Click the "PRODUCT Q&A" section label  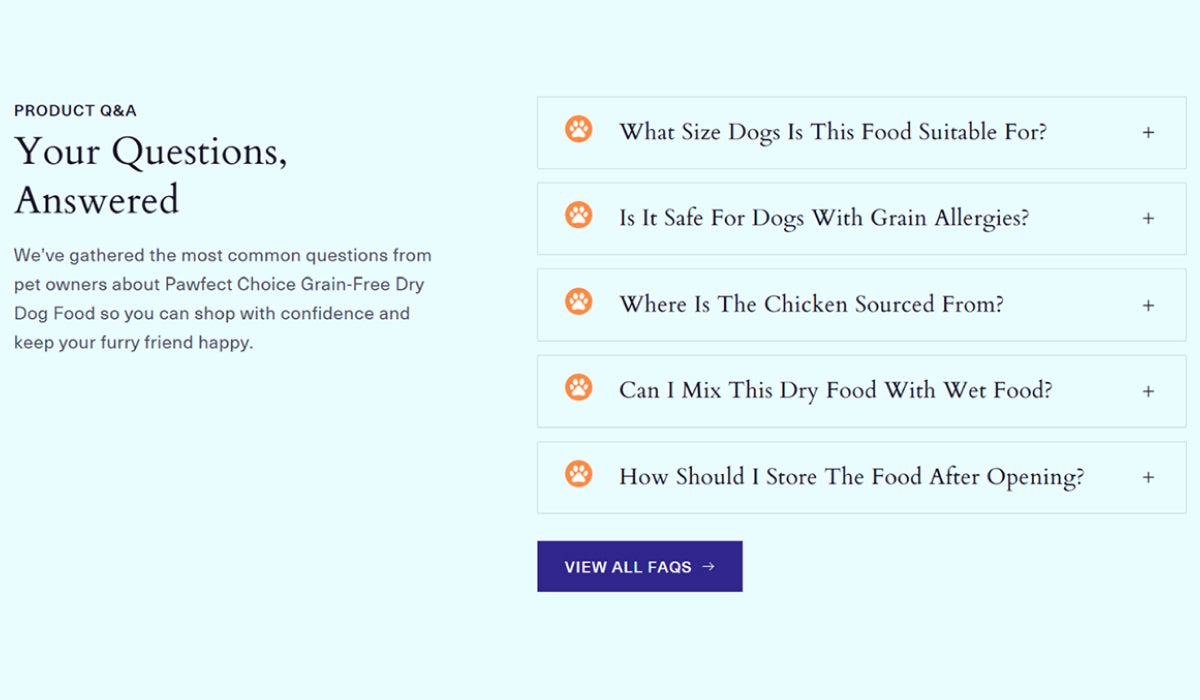tap(75, 111)
